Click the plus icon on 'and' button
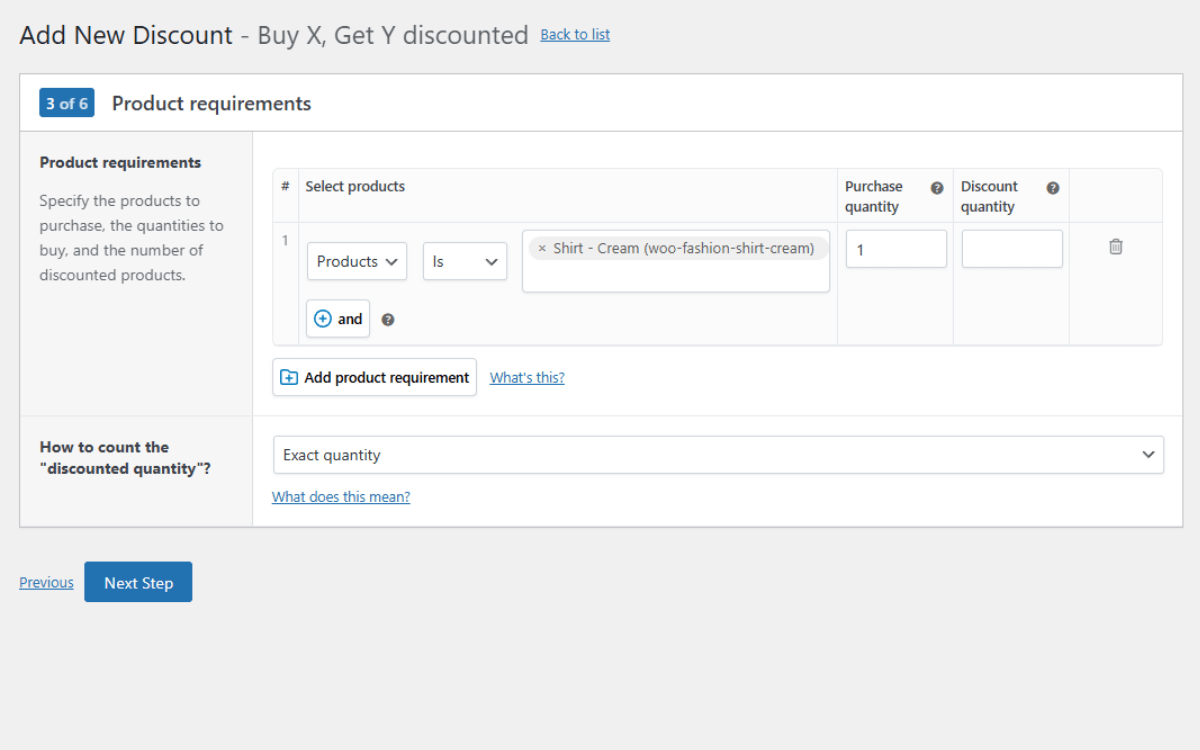The width and height of the screenshot is (1200, 750). 323,319
